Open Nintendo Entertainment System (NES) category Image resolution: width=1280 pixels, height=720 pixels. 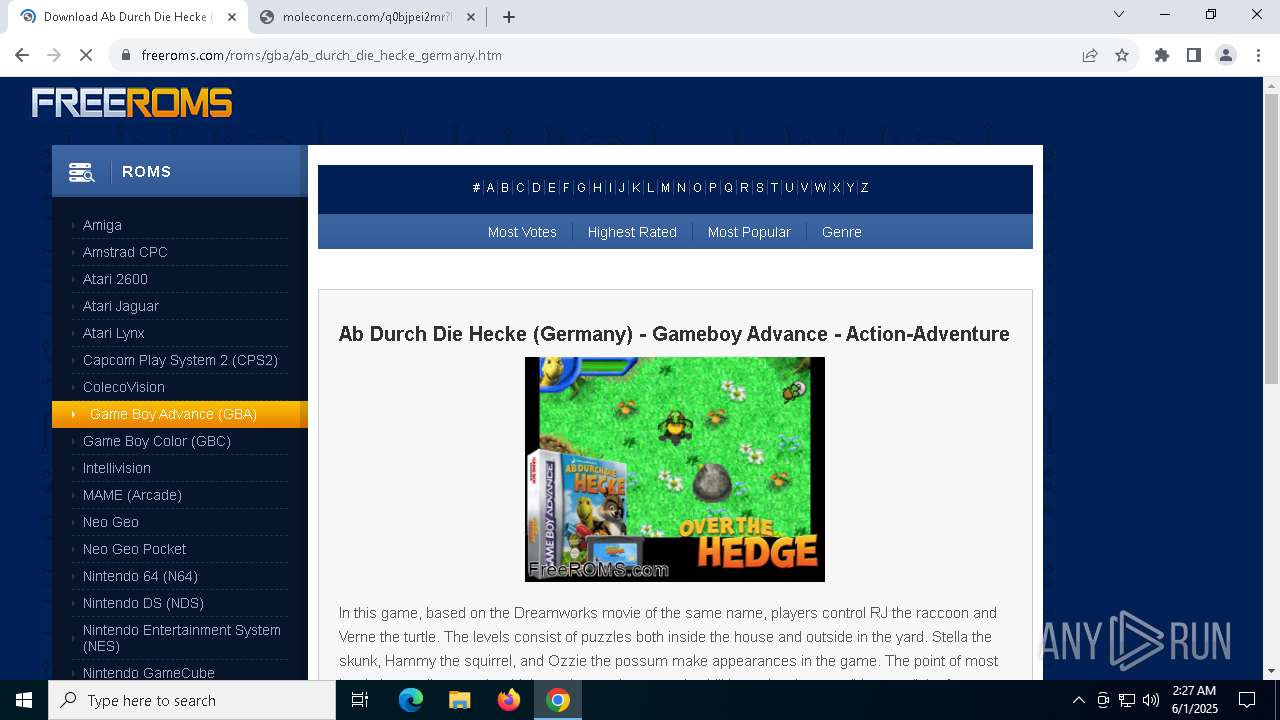pyautogui.click(x=182, y=638)
